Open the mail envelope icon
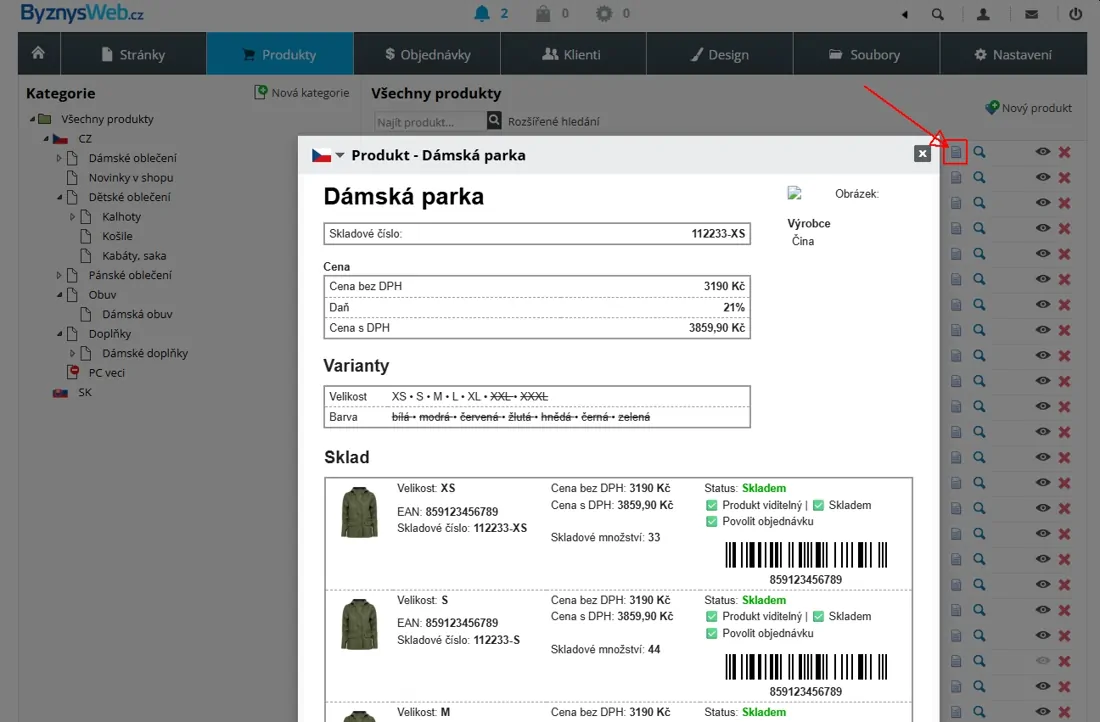The width and height of the screenshot is (1100, 722). tap(1031, 14)
